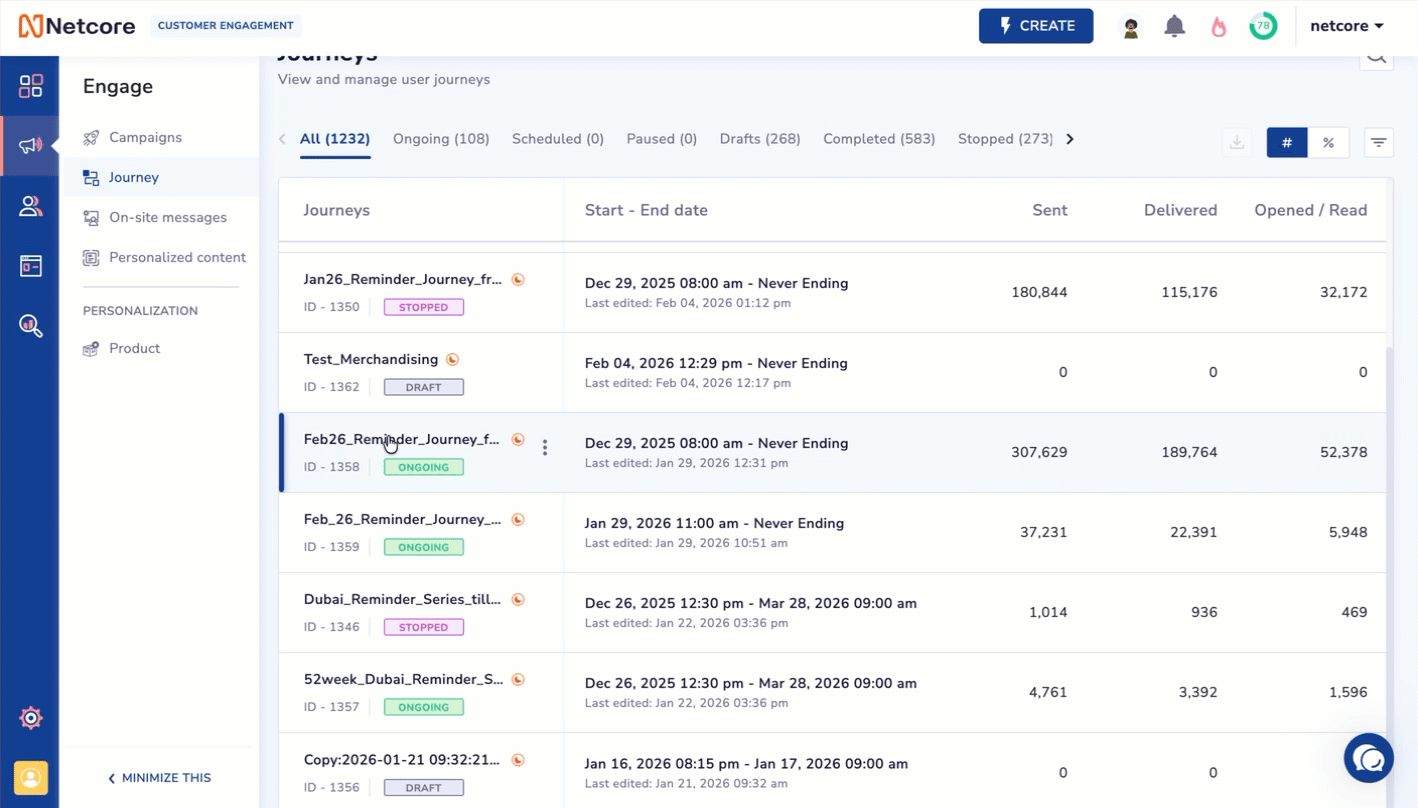Expand more tabs using the right chevron arrow

(1069, 139)
